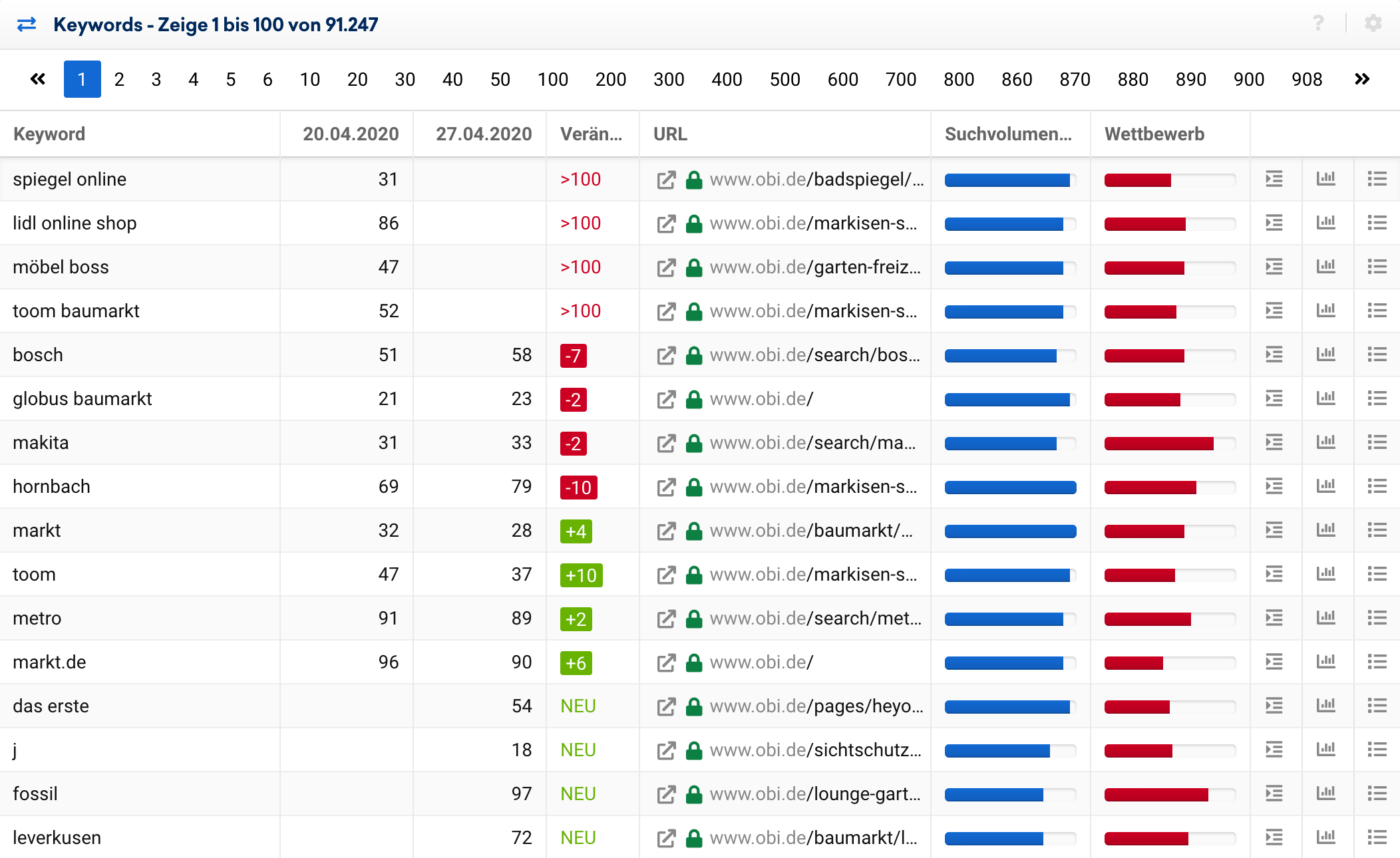This screenshot has width=1400, height=858.
Task: Open list icon in makita row
Action: pos(1377,442)
